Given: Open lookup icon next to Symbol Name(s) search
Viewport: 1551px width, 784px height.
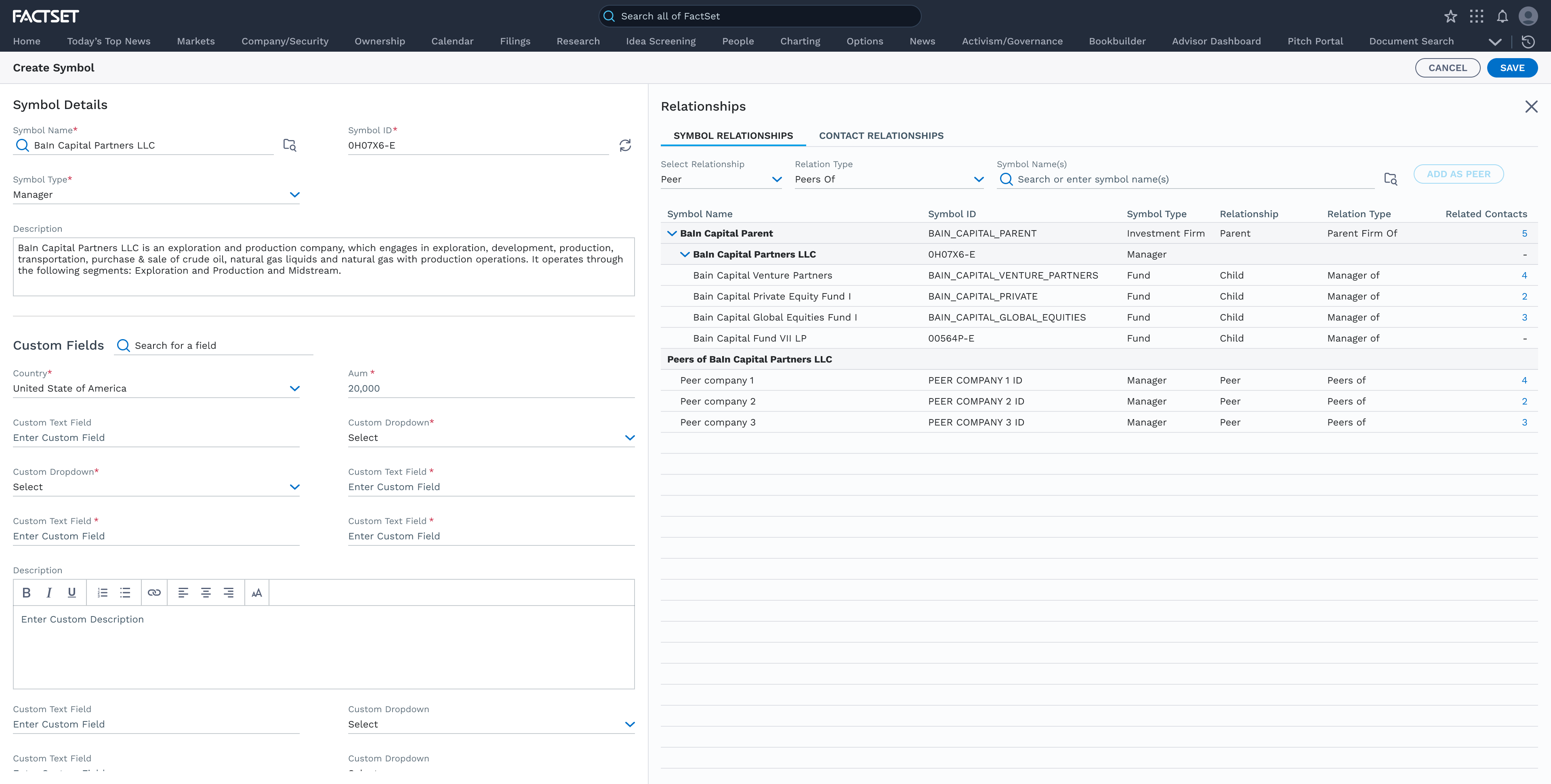Looking at the screenshot, I should click(x=1390, y=179).
